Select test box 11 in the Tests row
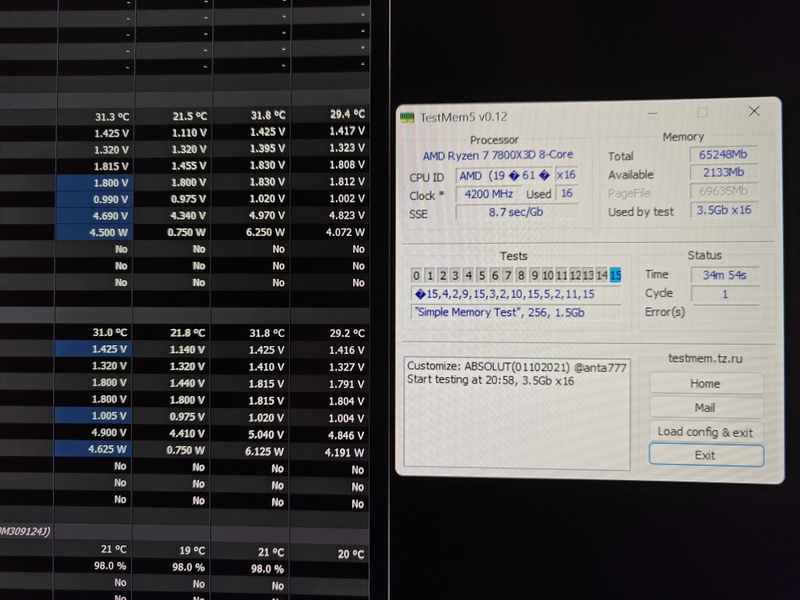 pos(561,276)
